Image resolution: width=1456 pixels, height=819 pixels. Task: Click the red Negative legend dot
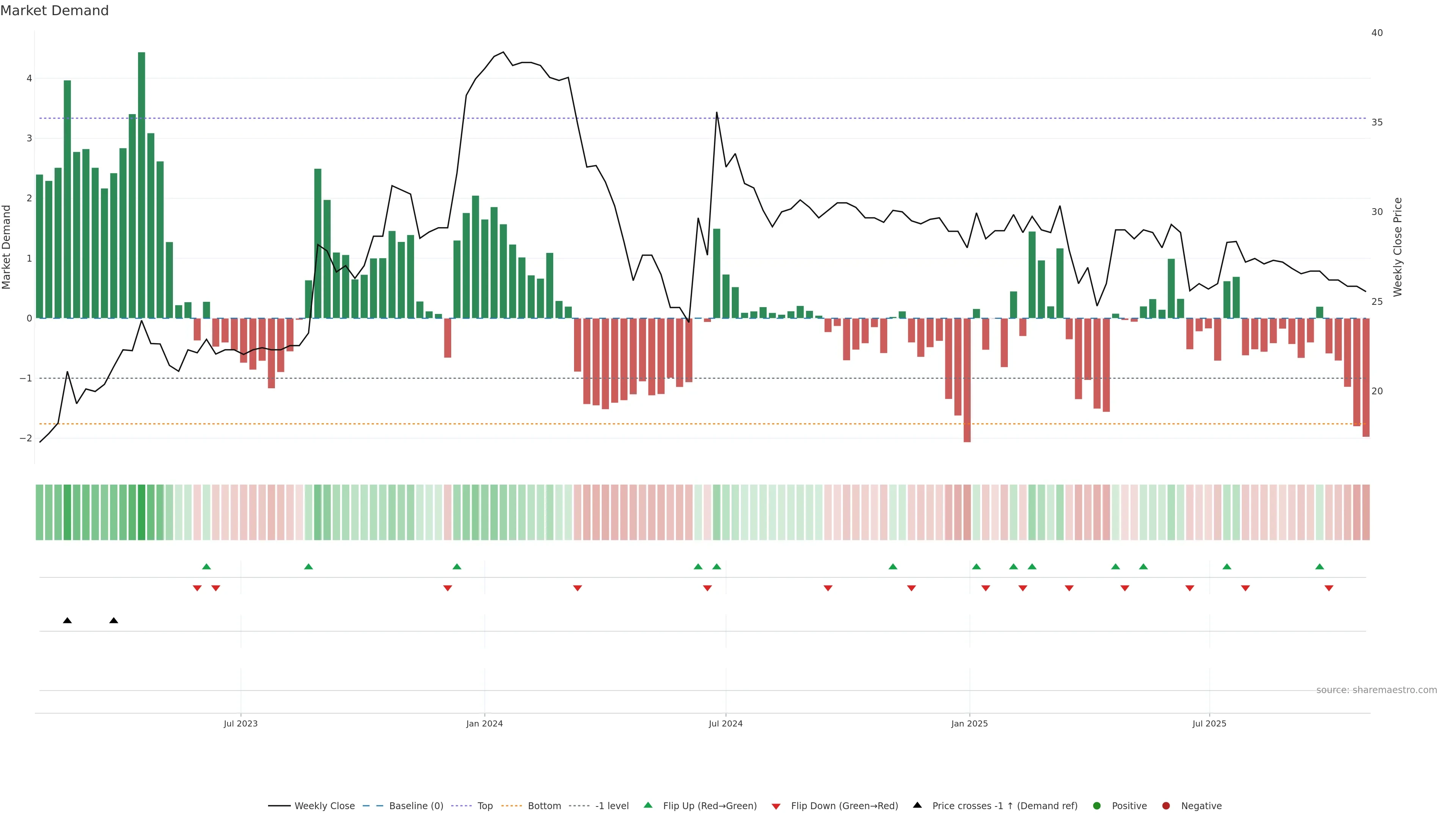tap(1166, 805)
